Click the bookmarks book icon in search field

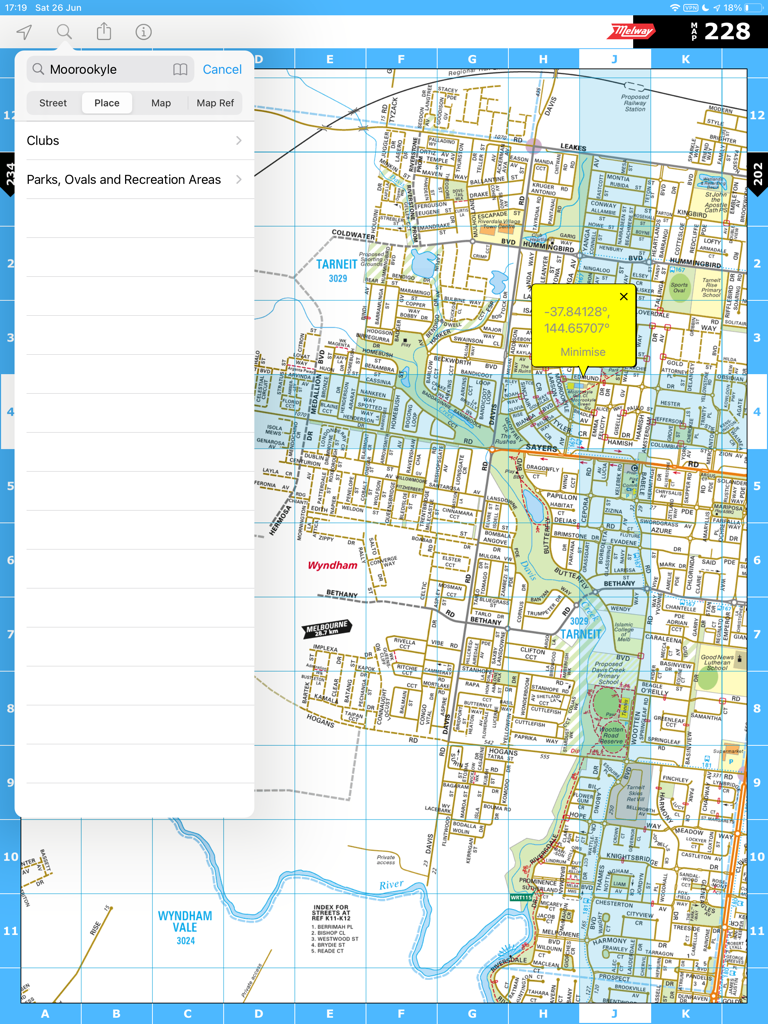pos(180,69)
